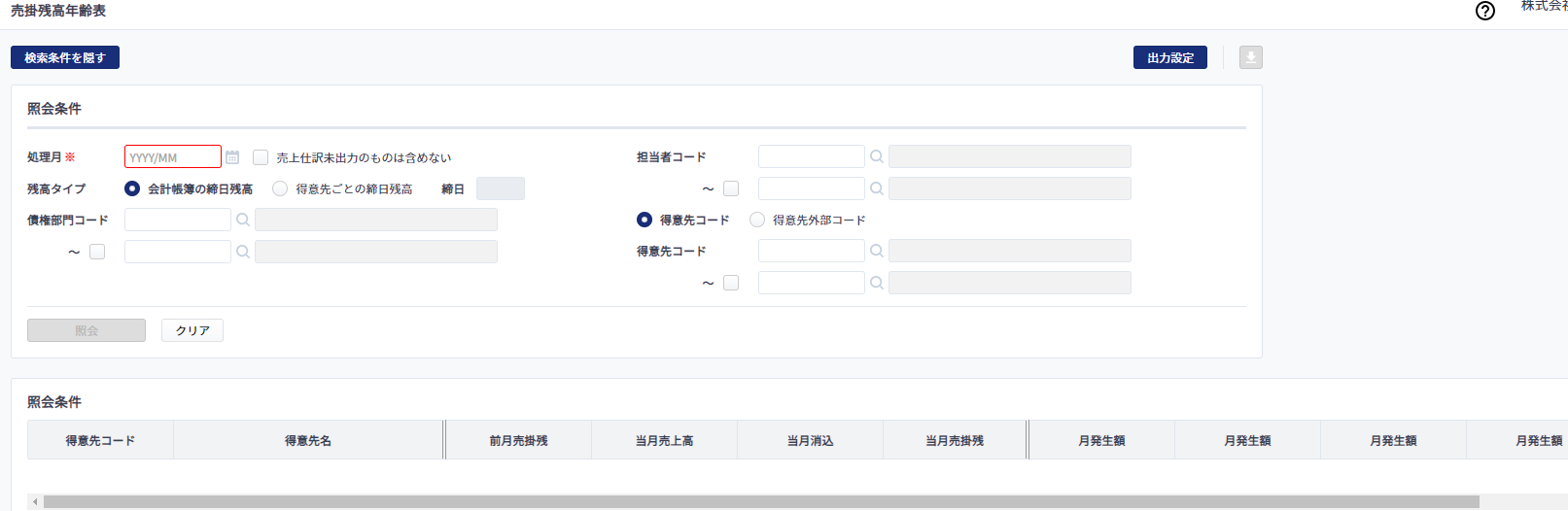
Task: Focus the 処理月 YYYY/MM input
Action: tap(173, 156)
